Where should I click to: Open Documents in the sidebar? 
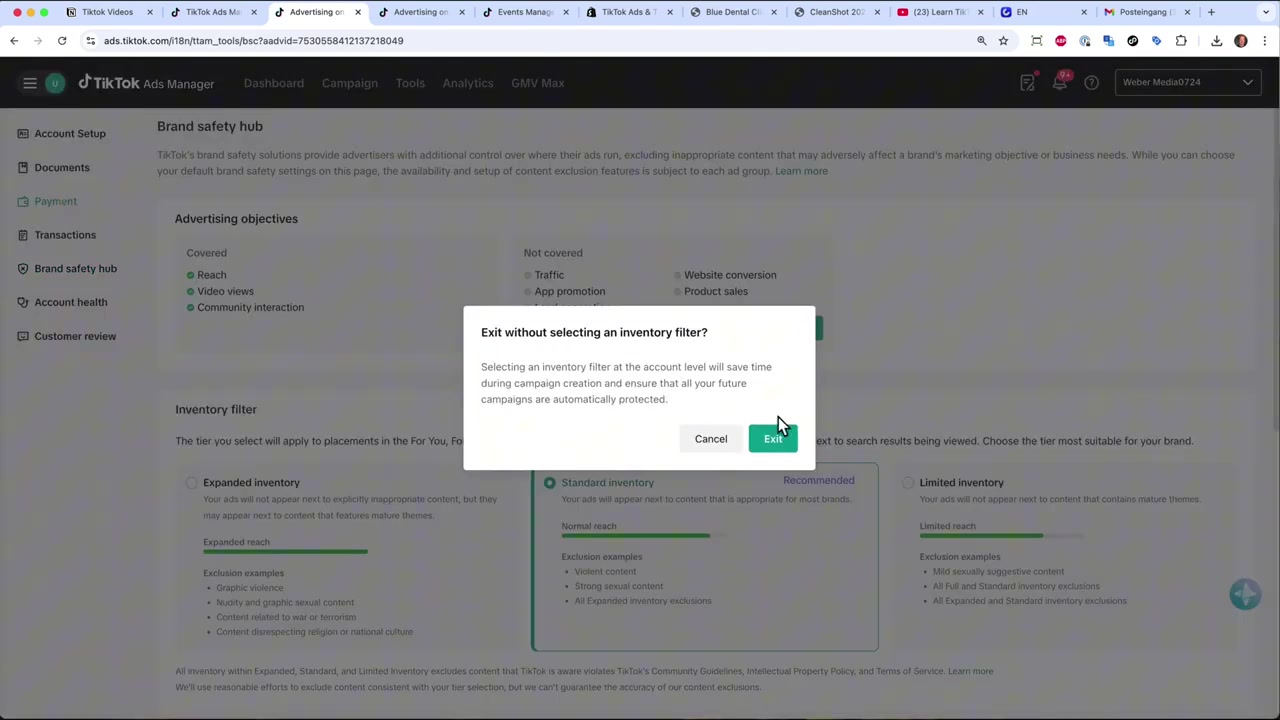(62, 167)
